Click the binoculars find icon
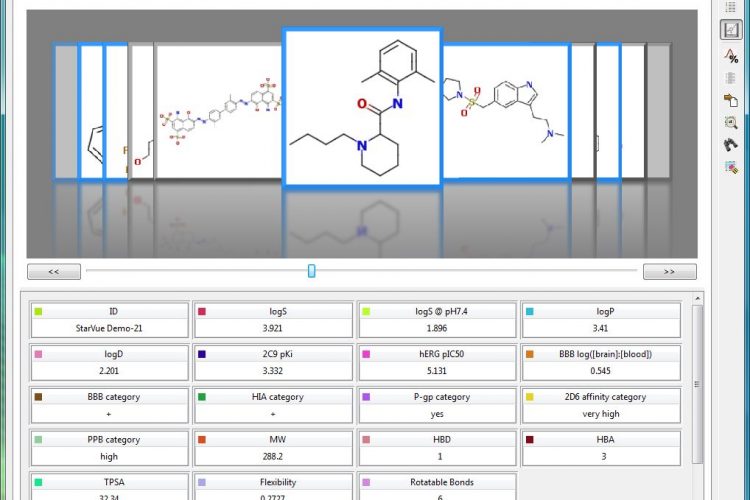Viewport: 750px width, 500px height. click(730, 144)
